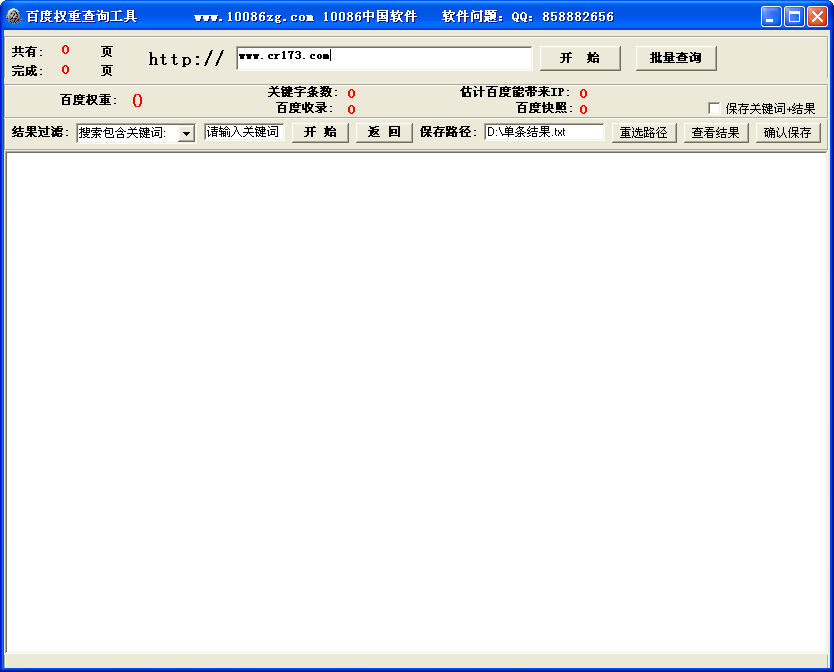Click the 请输入关键词 keyword input
The height and width of the screenshot is (672, 834).
(244, 132)
